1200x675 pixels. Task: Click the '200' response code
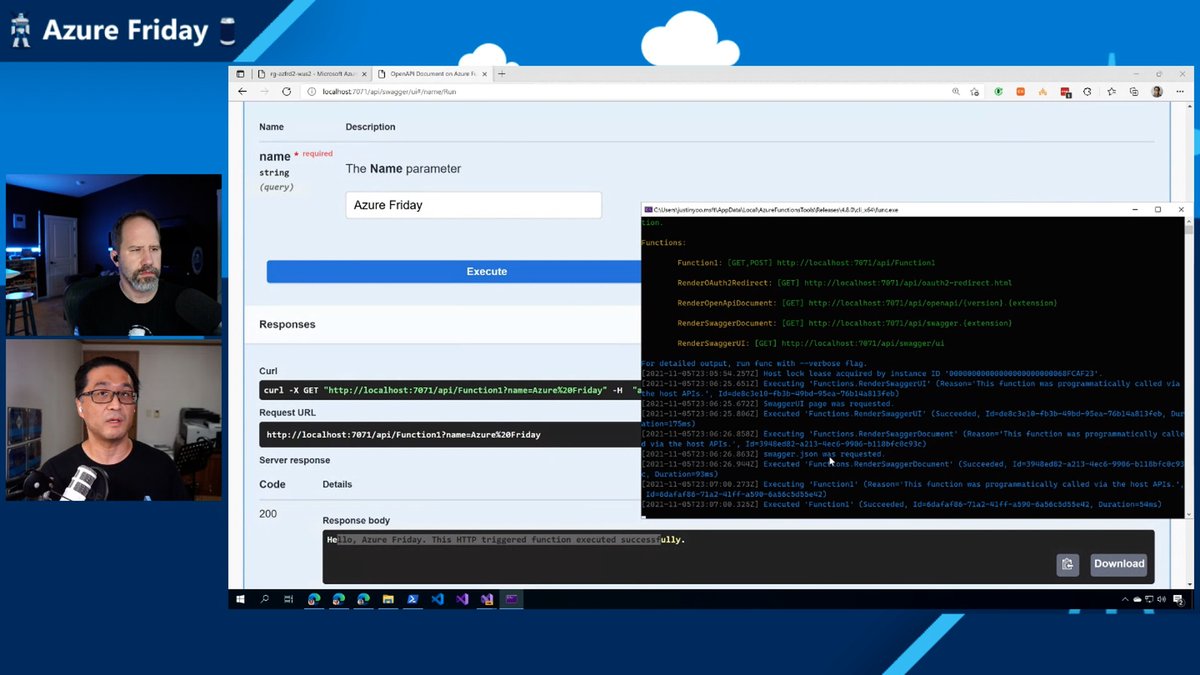click(268, 514)
